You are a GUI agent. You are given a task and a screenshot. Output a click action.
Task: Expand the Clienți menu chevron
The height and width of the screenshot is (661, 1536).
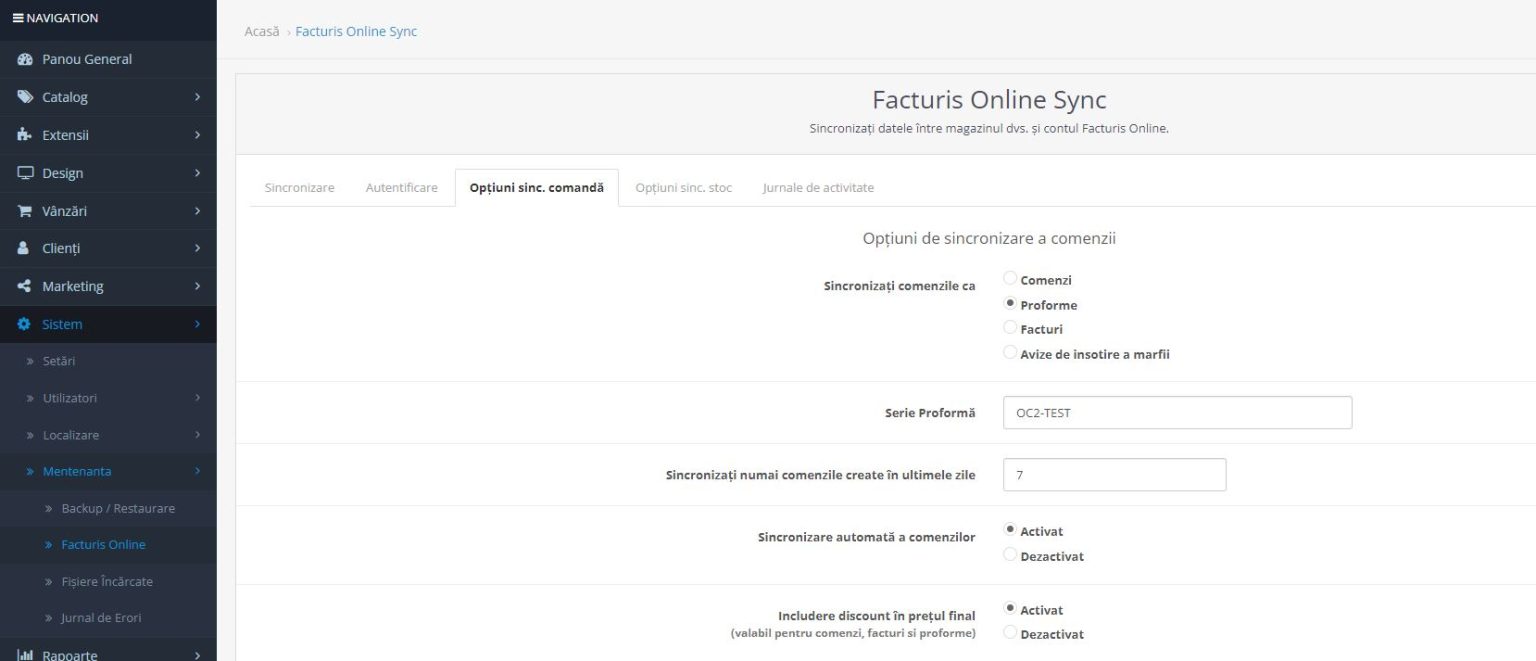click(x=197, y=248)
